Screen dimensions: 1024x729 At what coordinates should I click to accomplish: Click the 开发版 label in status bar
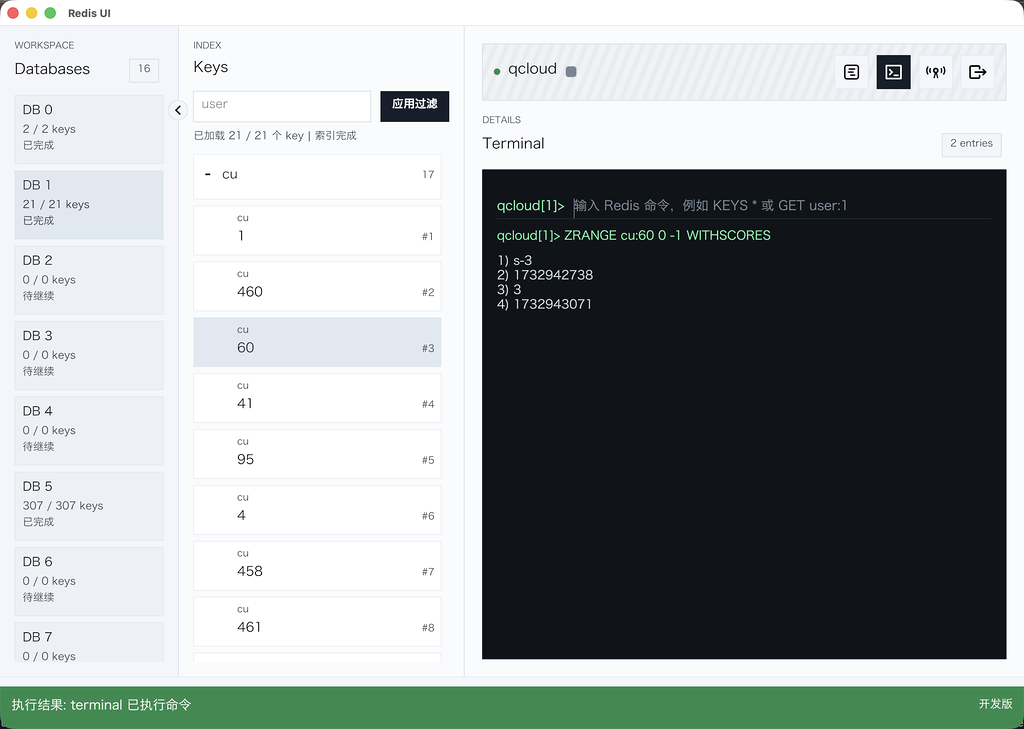(995, 705)
